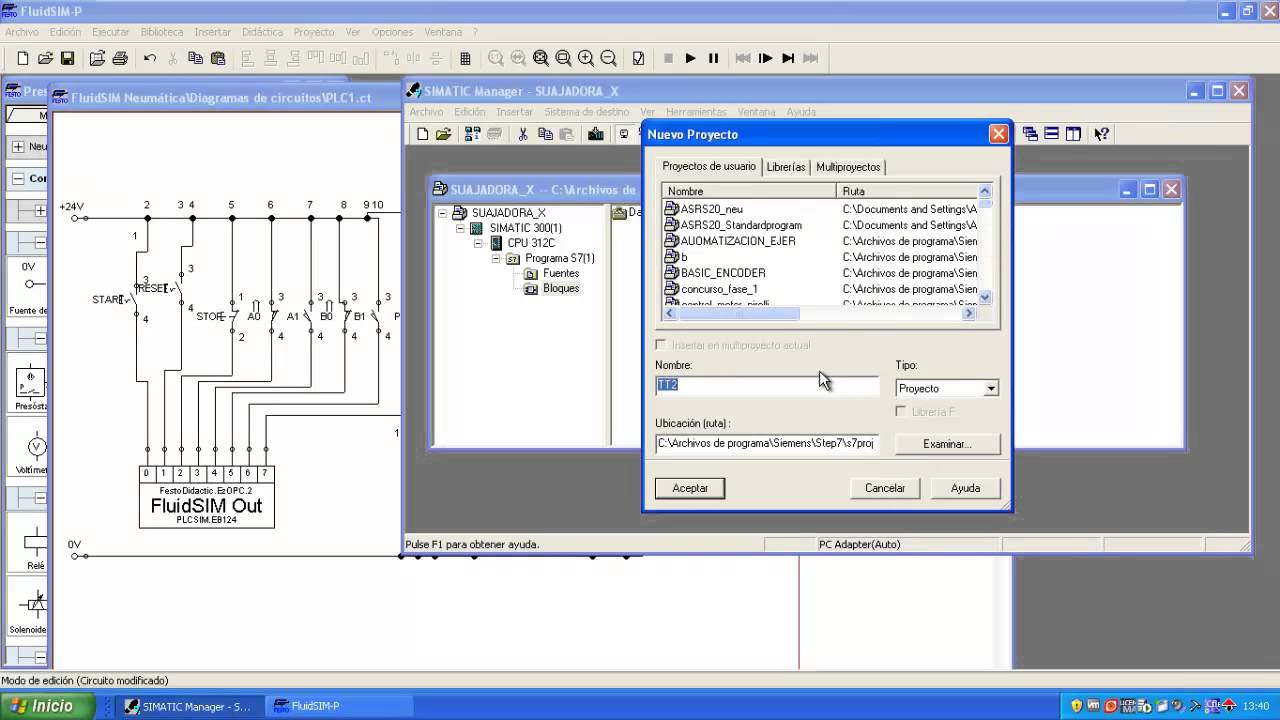Click horizontal scrollbar of project list
1280x720 pixels.
pyautogui.click(x=820, y=313)
